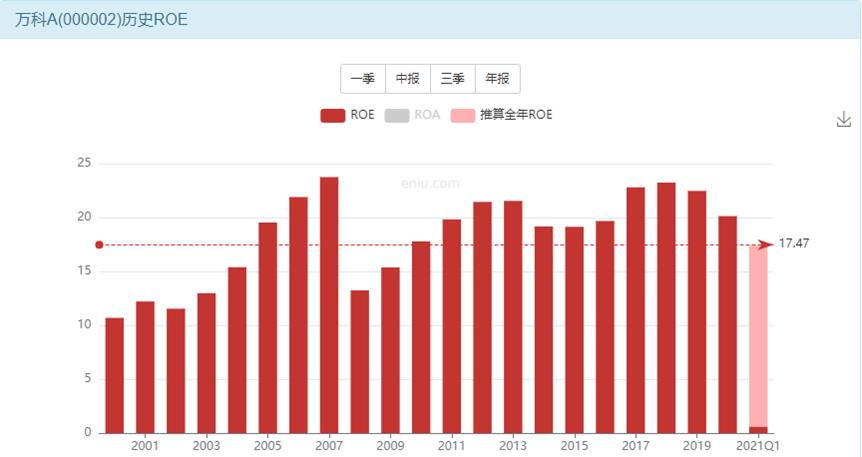Toggle the ROA legend series
The image size is (862, 457).
pos(412,115)
